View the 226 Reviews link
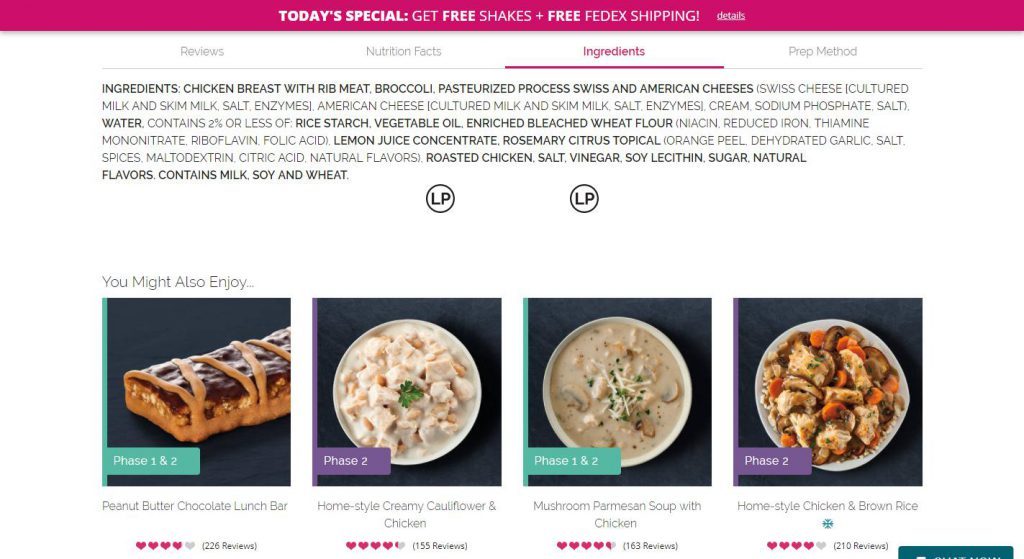Screen dimensions: 1024x559 [x=229, y=546]
